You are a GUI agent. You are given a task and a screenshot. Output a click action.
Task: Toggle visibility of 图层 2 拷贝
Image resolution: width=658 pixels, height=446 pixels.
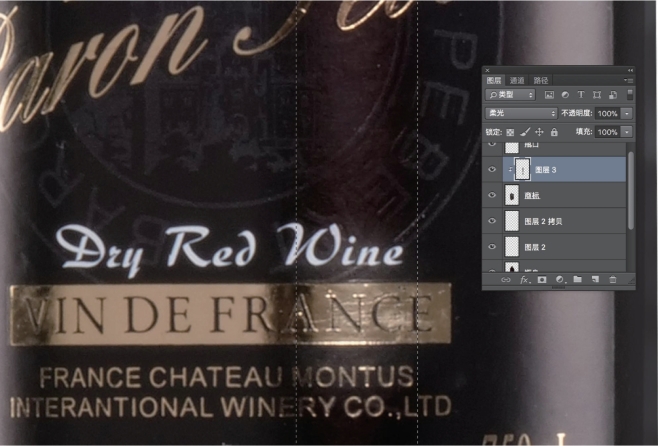click(x=492, y=221)
